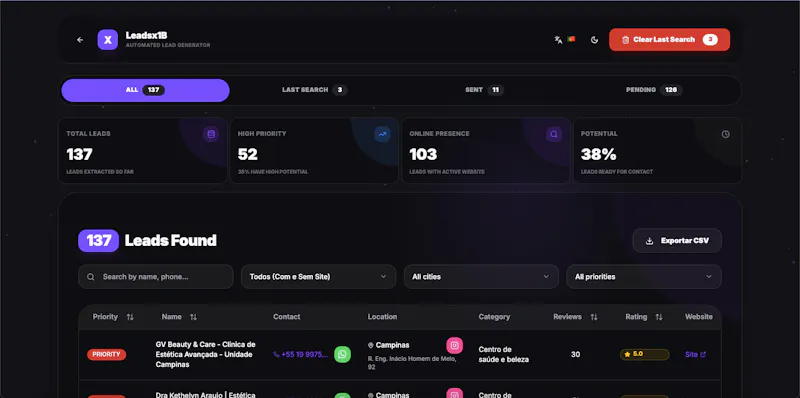Click the Total Leads 137 card

pos(143,151)
